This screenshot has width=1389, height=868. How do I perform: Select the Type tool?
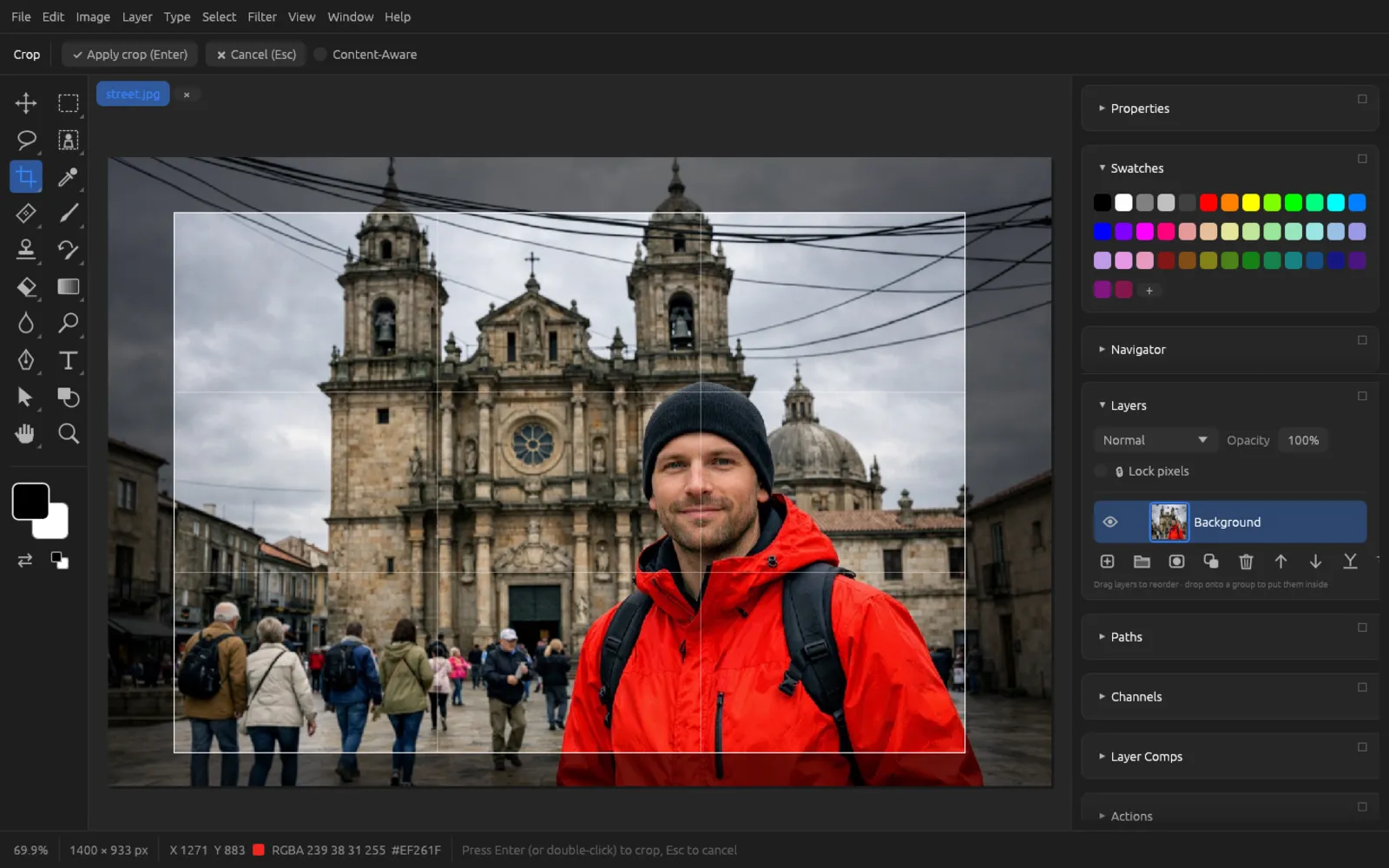tap(68, 360)
